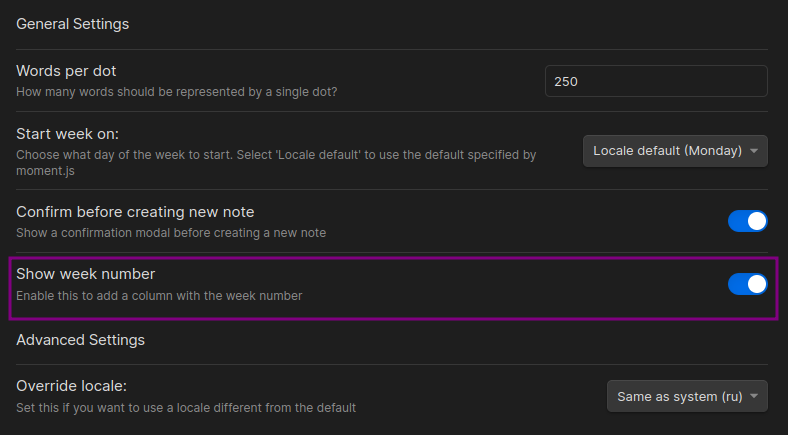The width and height of the screenshot is (788, 435).
Task: Click the Enable this to add a column description
Action: (159, 296)
